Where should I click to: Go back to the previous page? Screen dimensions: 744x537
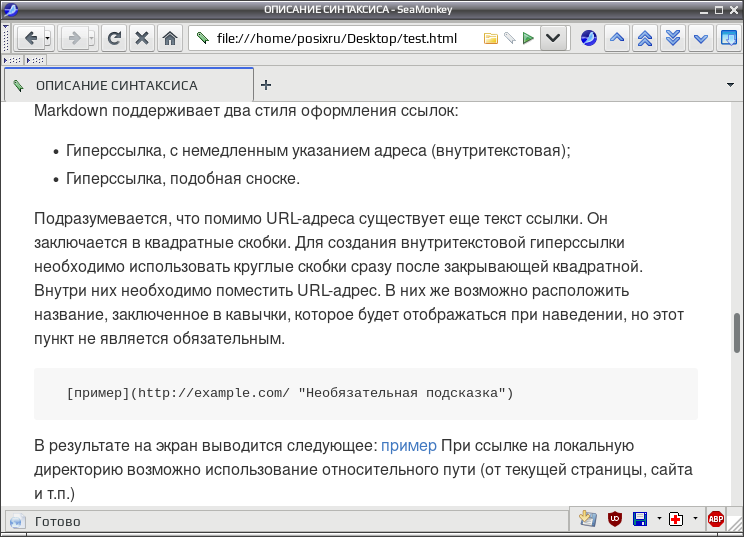[31, 38]
